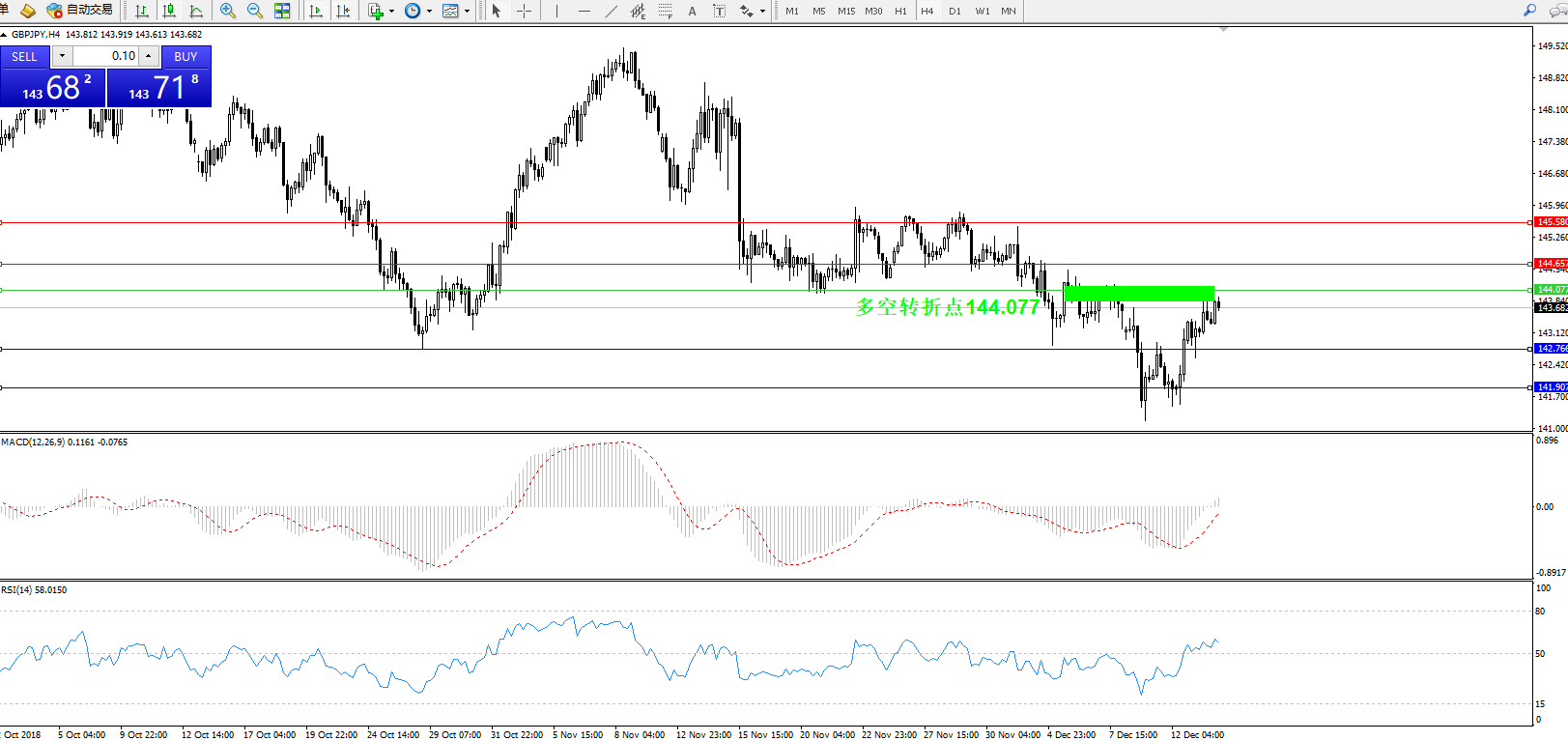Viewport: 1568px width, 741px height.
Task: Select the crosshair cursor tool
Action: pyautogui.click(x=524, y=11)
